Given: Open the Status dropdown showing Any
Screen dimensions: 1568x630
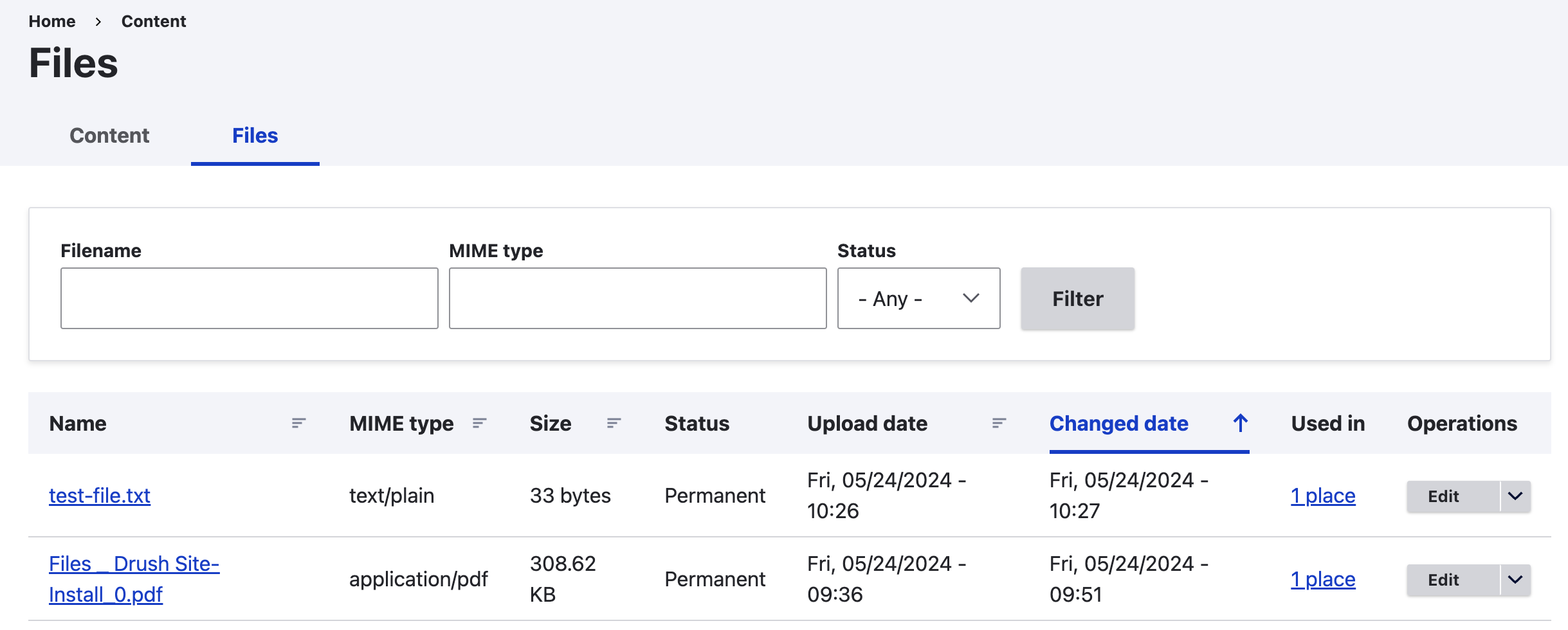Looking at the screenshot, I should click(918, 298).
